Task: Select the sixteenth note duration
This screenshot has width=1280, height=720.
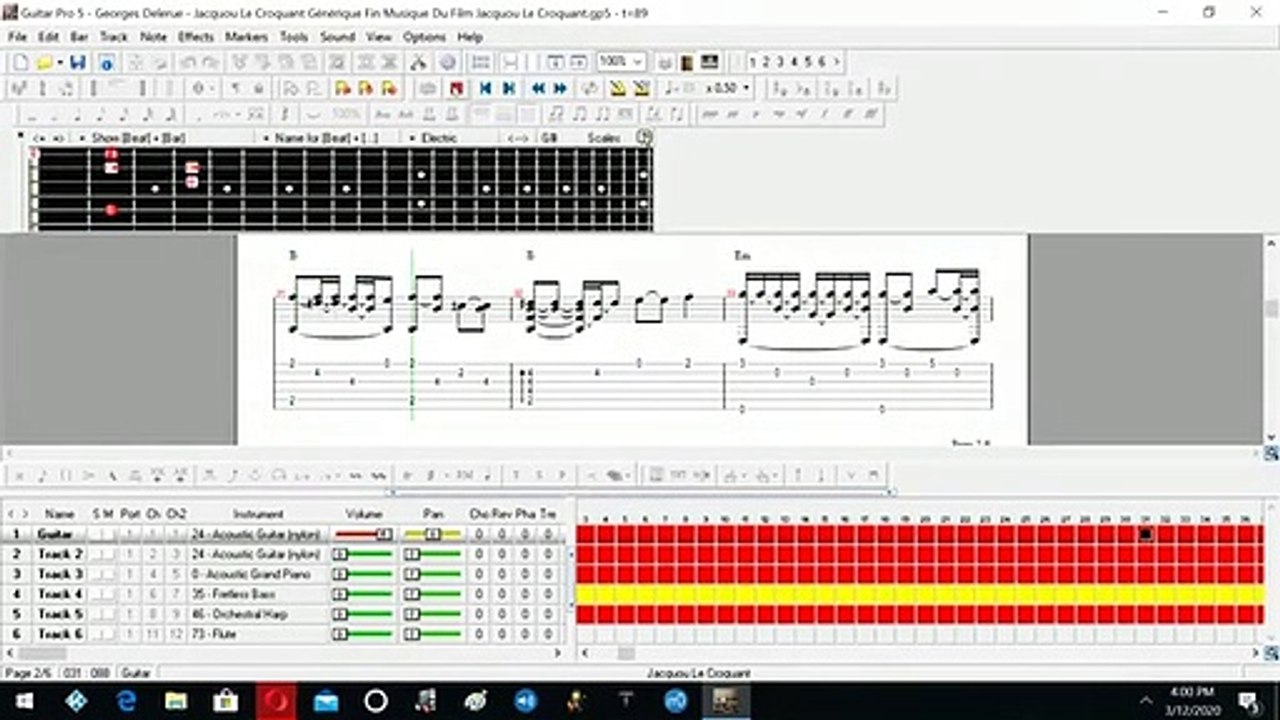Action: tap(125, 114)
